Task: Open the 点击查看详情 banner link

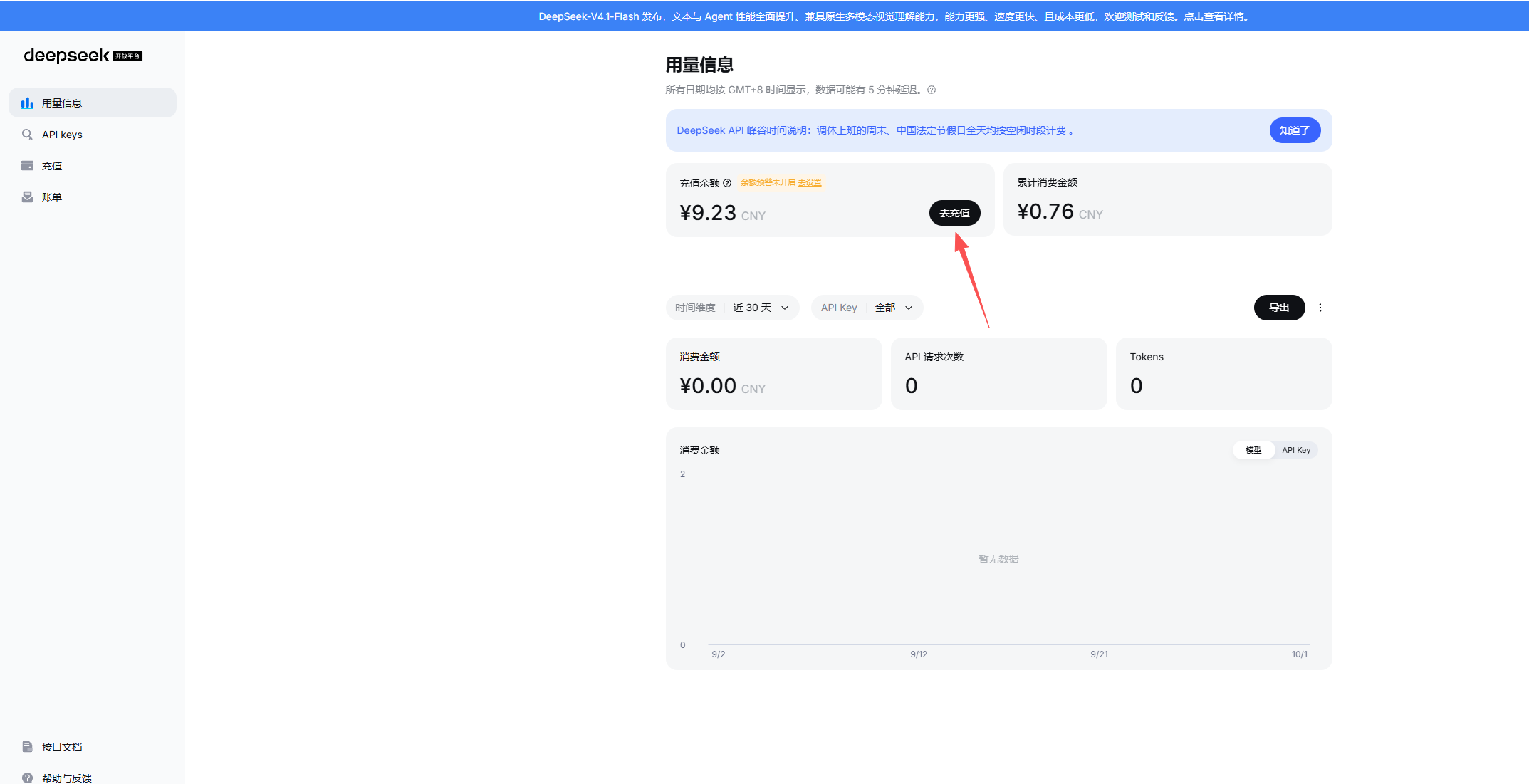Action: click(1218, 16)
